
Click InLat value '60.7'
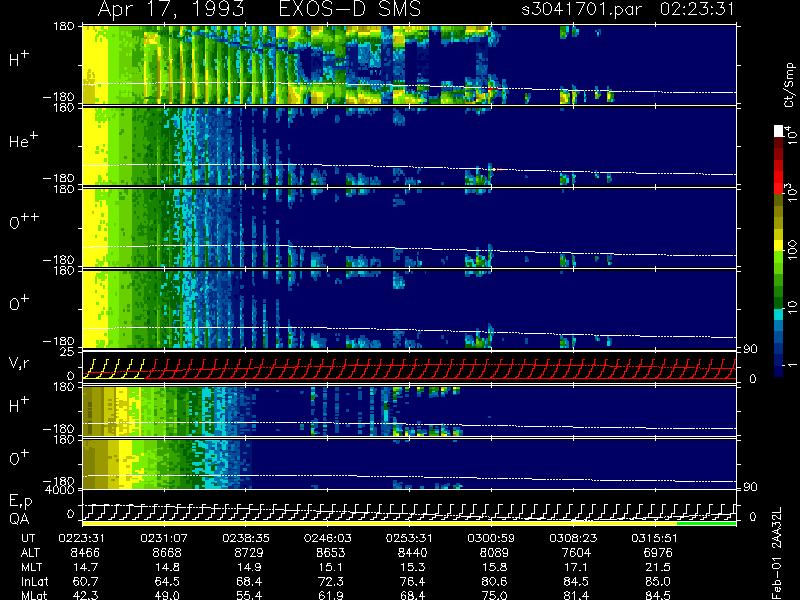point(85,581)
